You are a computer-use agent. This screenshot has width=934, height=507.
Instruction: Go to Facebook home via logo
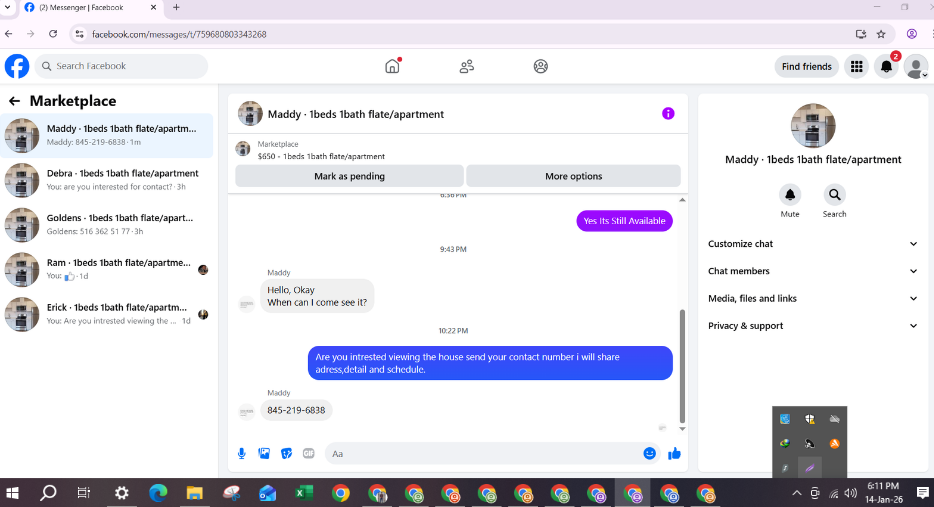pos(17,66)
